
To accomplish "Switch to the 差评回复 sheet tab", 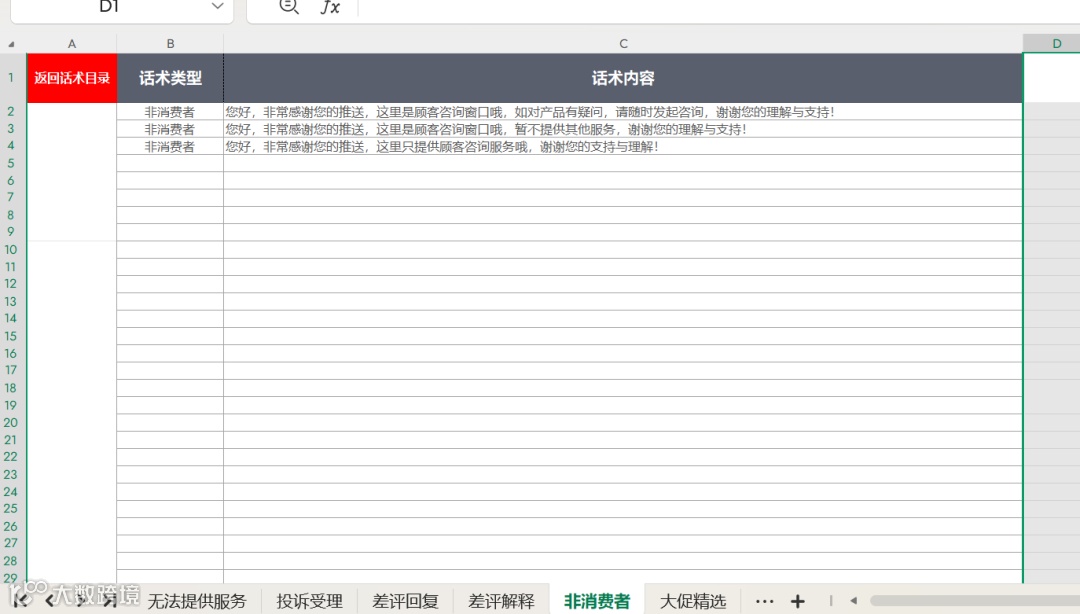I will pyautogui.click(x=405, y=601).
